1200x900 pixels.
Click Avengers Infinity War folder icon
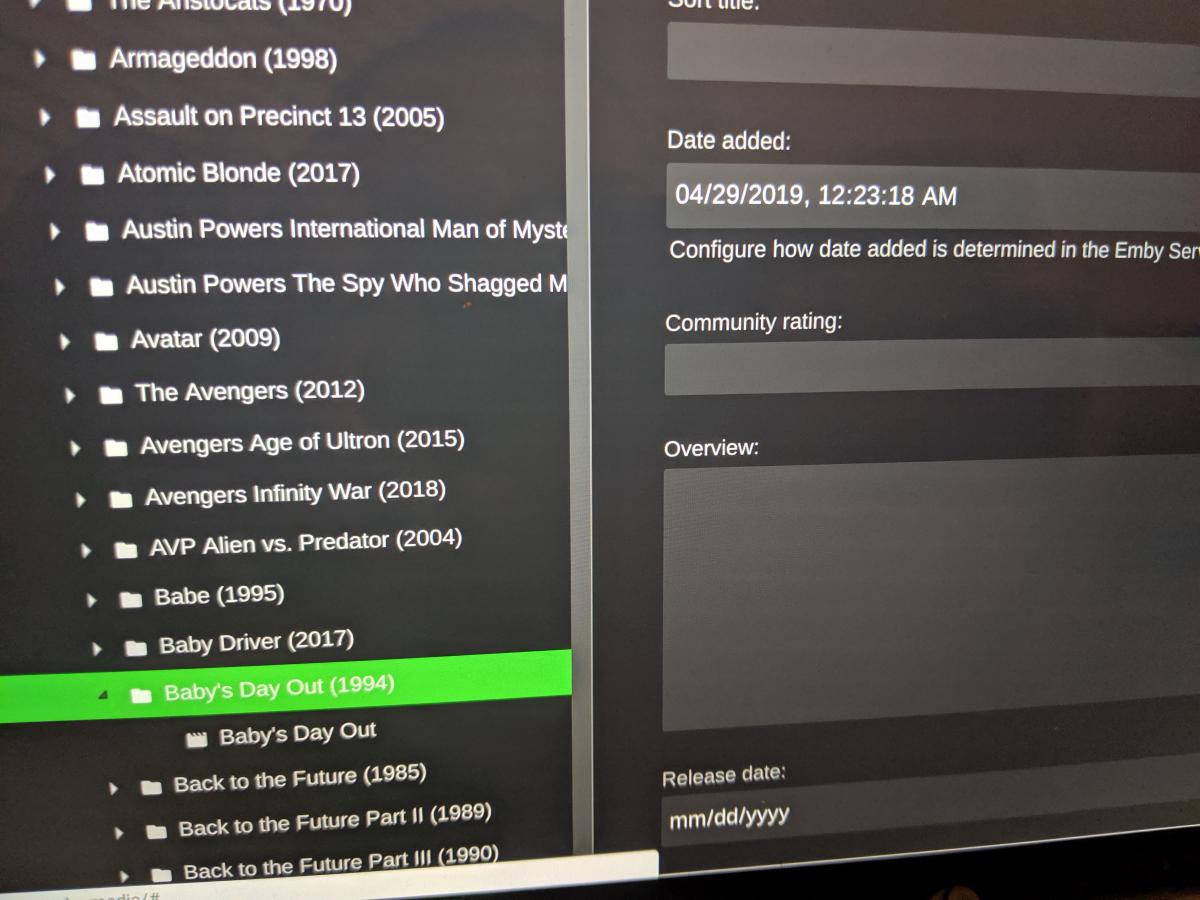[122, 498]
